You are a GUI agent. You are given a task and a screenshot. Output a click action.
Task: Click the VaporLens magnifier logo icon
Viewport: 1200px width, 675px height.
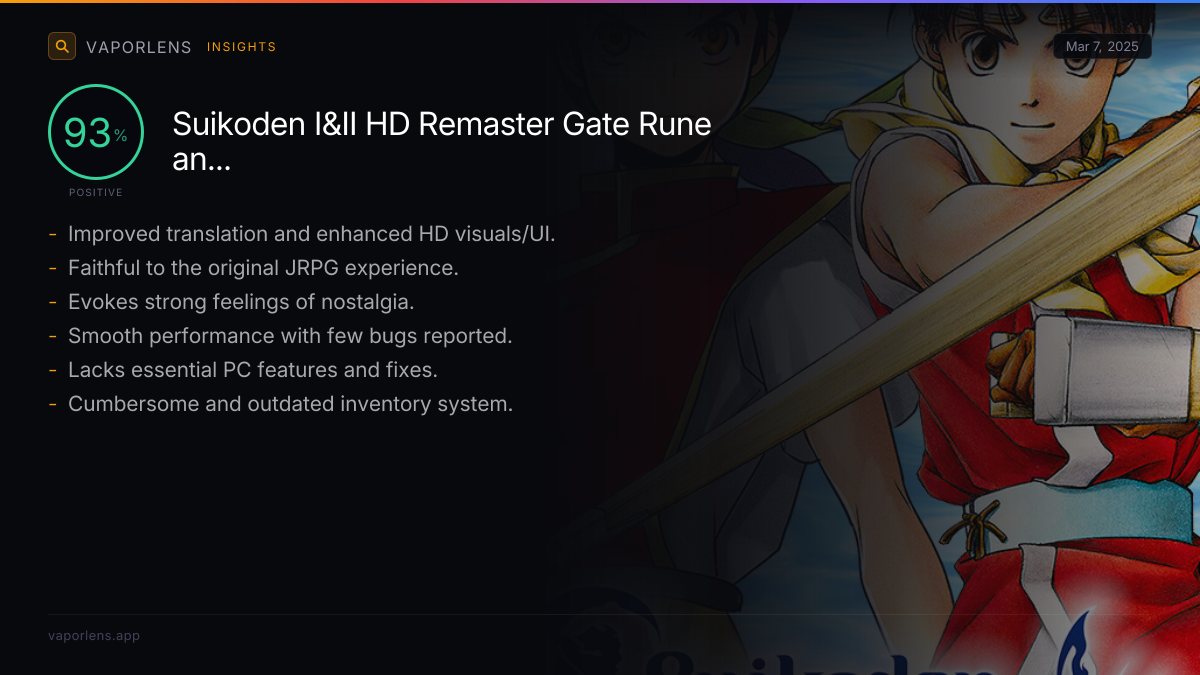coord(62,46)
